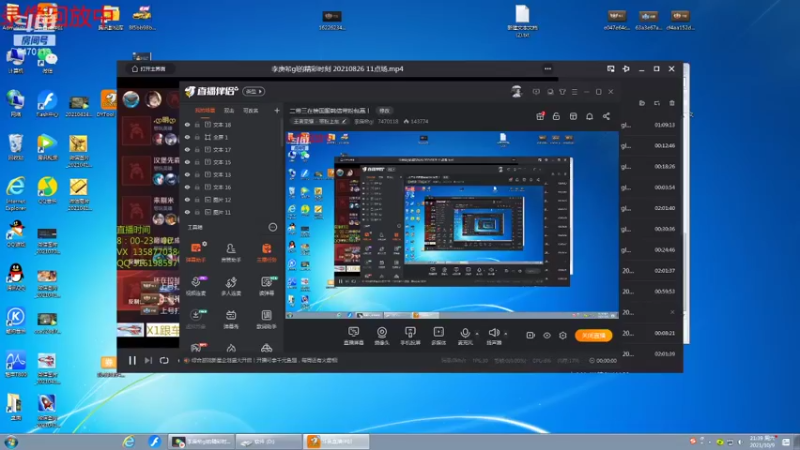Image resolution: width=800 pixels, height=450 pixels.
Task: Click the padlock icon above the preview
Action: (556, 116)
